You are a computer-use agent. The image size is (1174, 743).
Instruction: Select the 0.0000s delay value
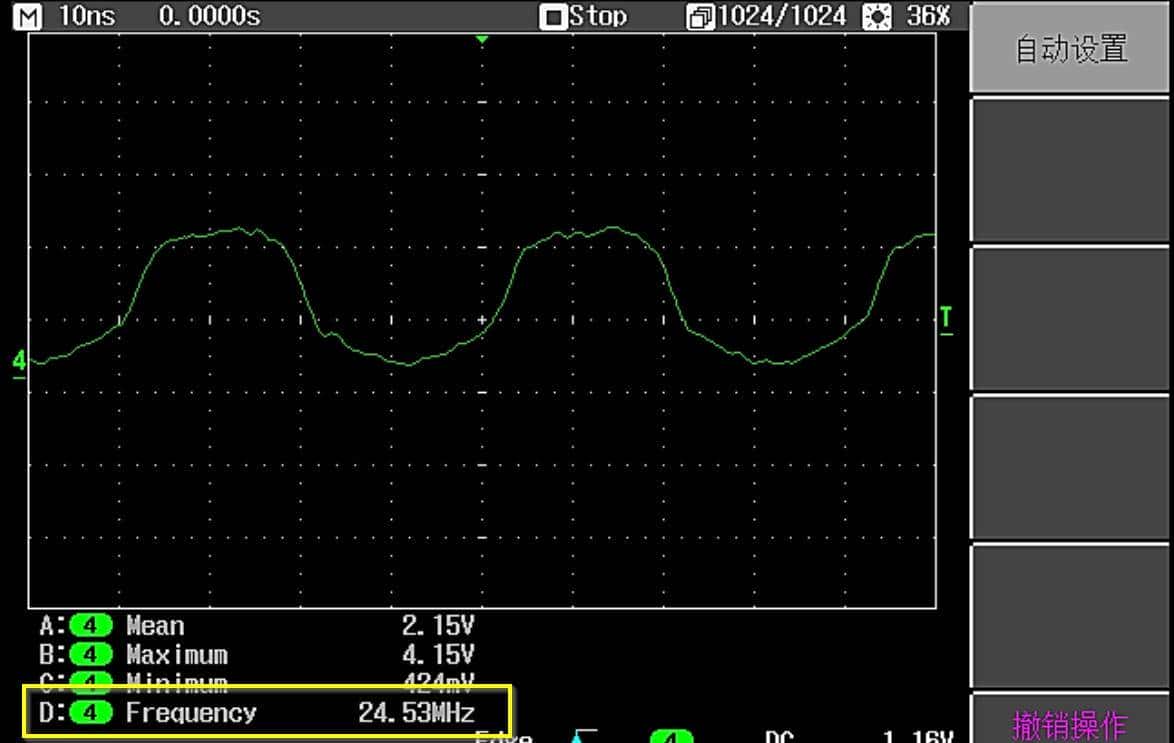tap(209, 16)
